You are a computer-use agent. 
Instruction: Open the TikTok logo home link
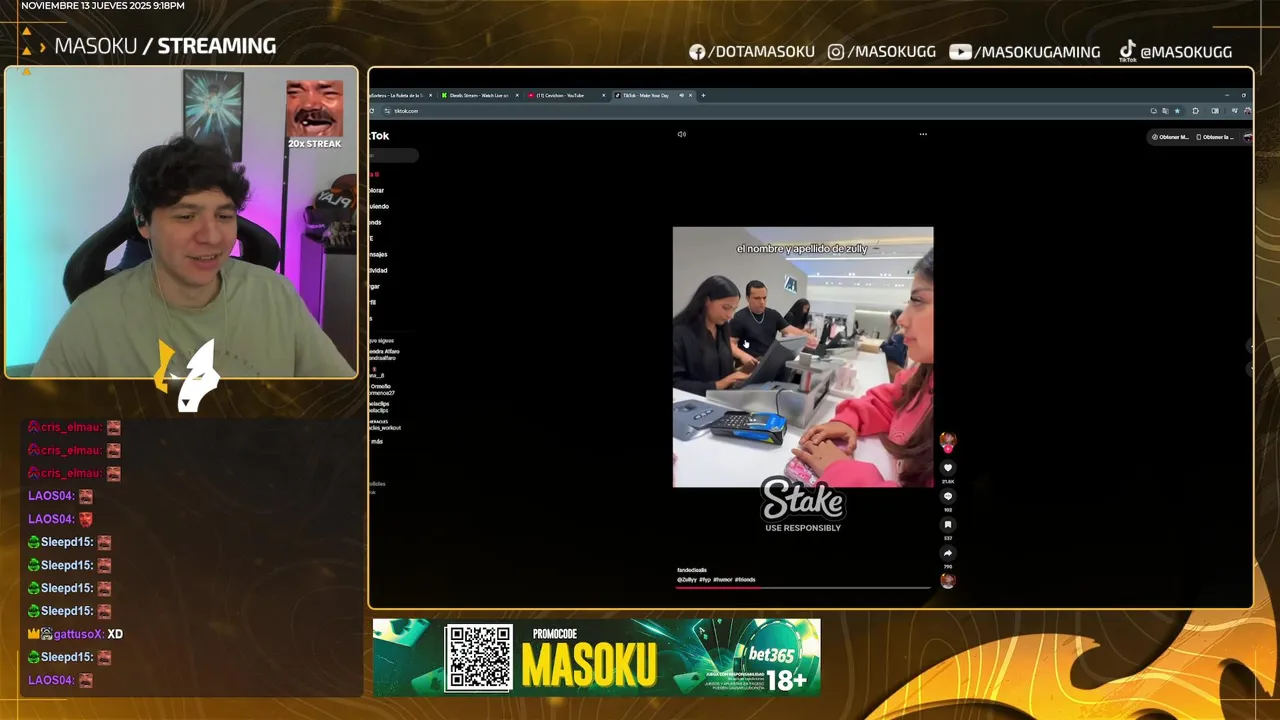coord(379,136)
